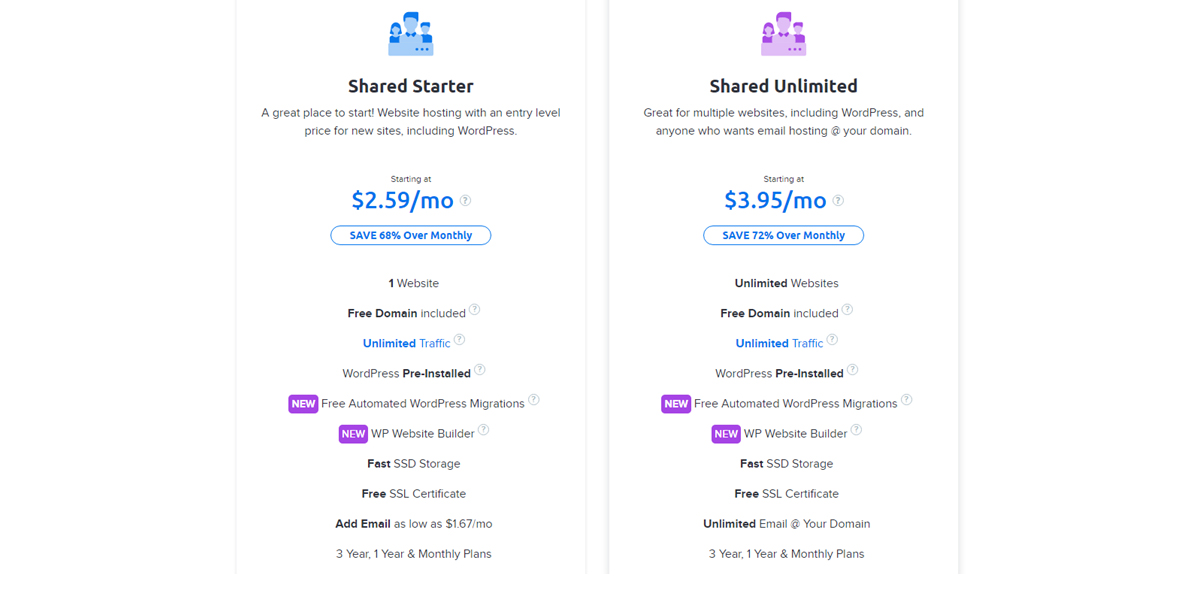Screen dimensions: 1200x600
Task: Click WordPress Migrations help icon in Shared Starter
Action: click(x=534, y=400)
